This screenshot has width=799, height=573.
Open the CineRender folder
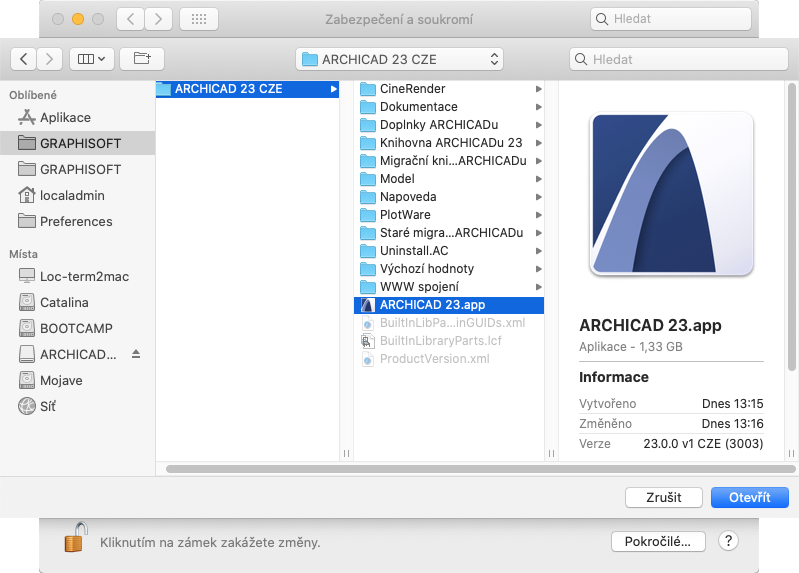tap(449, 89)
